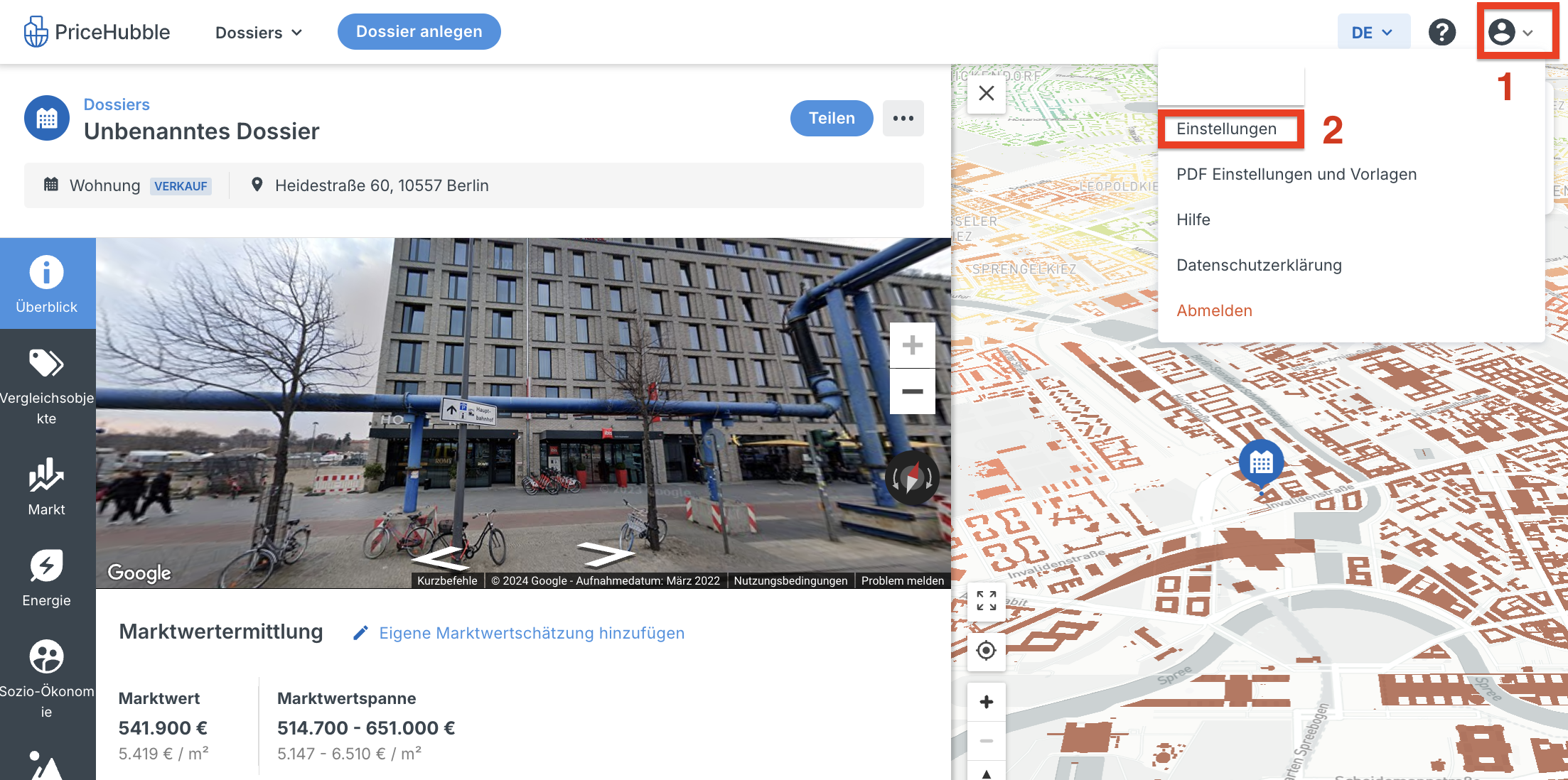This screenshot has width=1568, height=780.
Task: Close the map panel with the X button
Action: [x=987, y=93]
